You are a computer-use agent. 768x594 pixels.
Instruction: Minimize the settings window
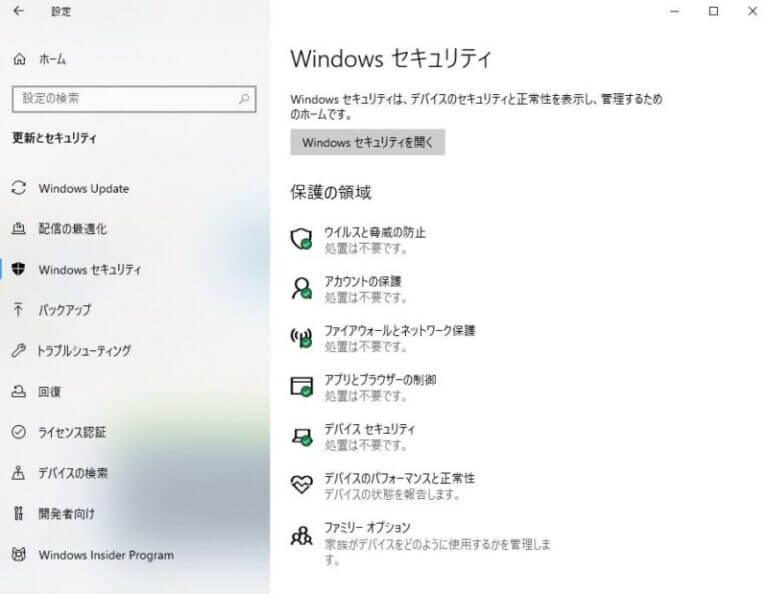[674, 11]
